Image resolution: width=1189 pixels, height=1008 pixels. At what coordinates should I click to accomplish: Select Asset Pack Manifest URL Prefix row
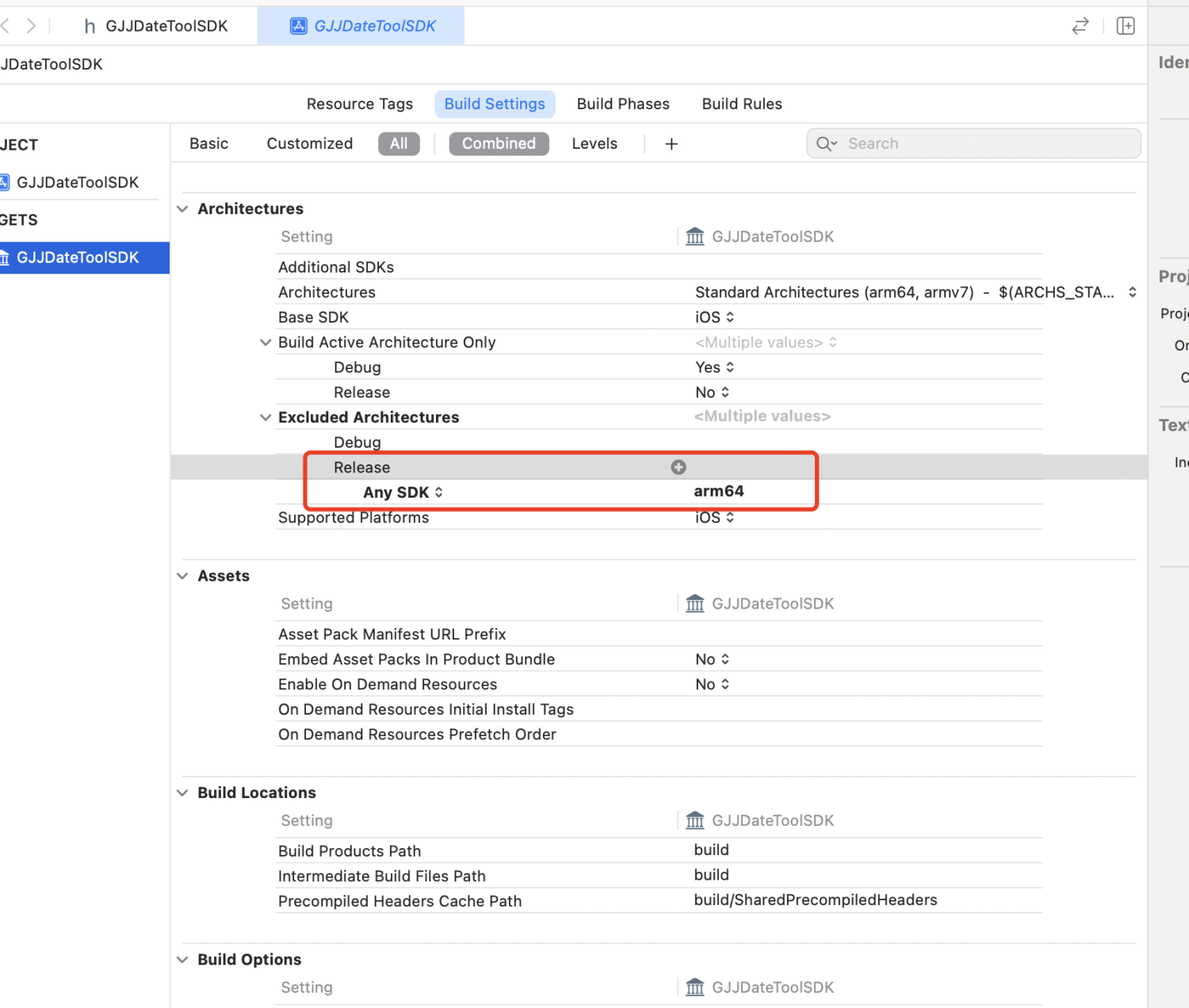pyautogui.click(x=659, y=634)
